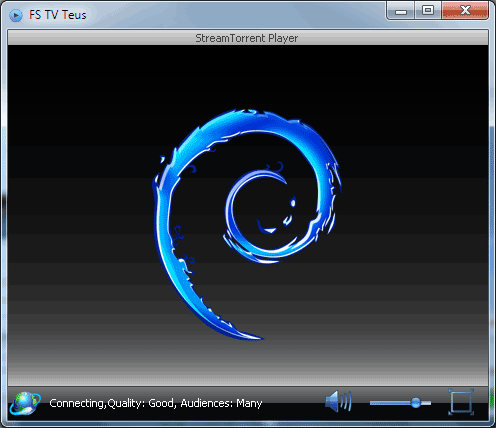
Task: Lower volume by clicking filled slider track
Action: tap(390, 403)
